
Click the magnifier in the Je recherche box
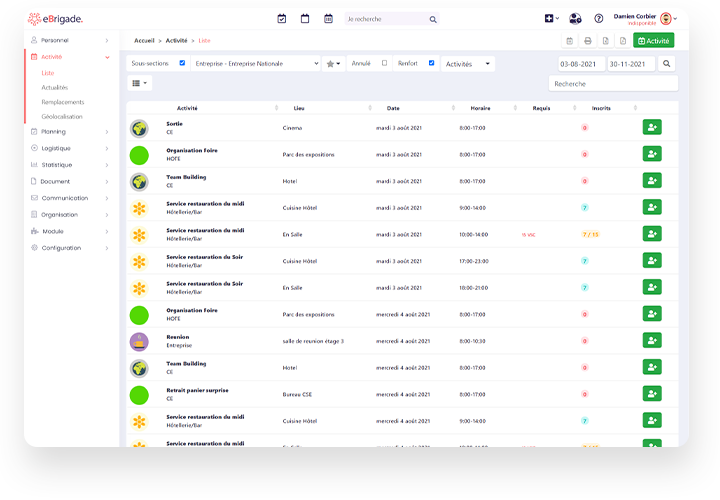433,19
